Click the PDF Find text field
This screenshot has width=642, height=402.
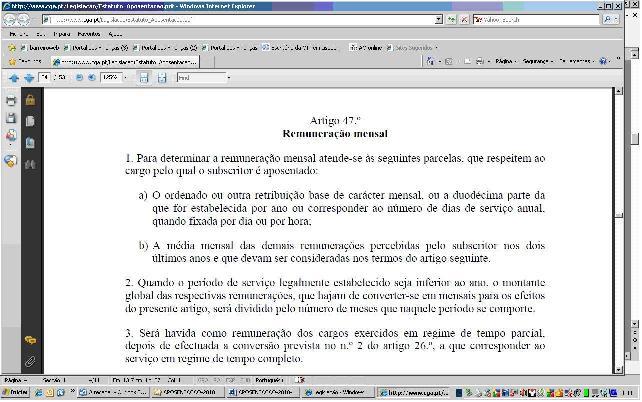click(201, 77)
